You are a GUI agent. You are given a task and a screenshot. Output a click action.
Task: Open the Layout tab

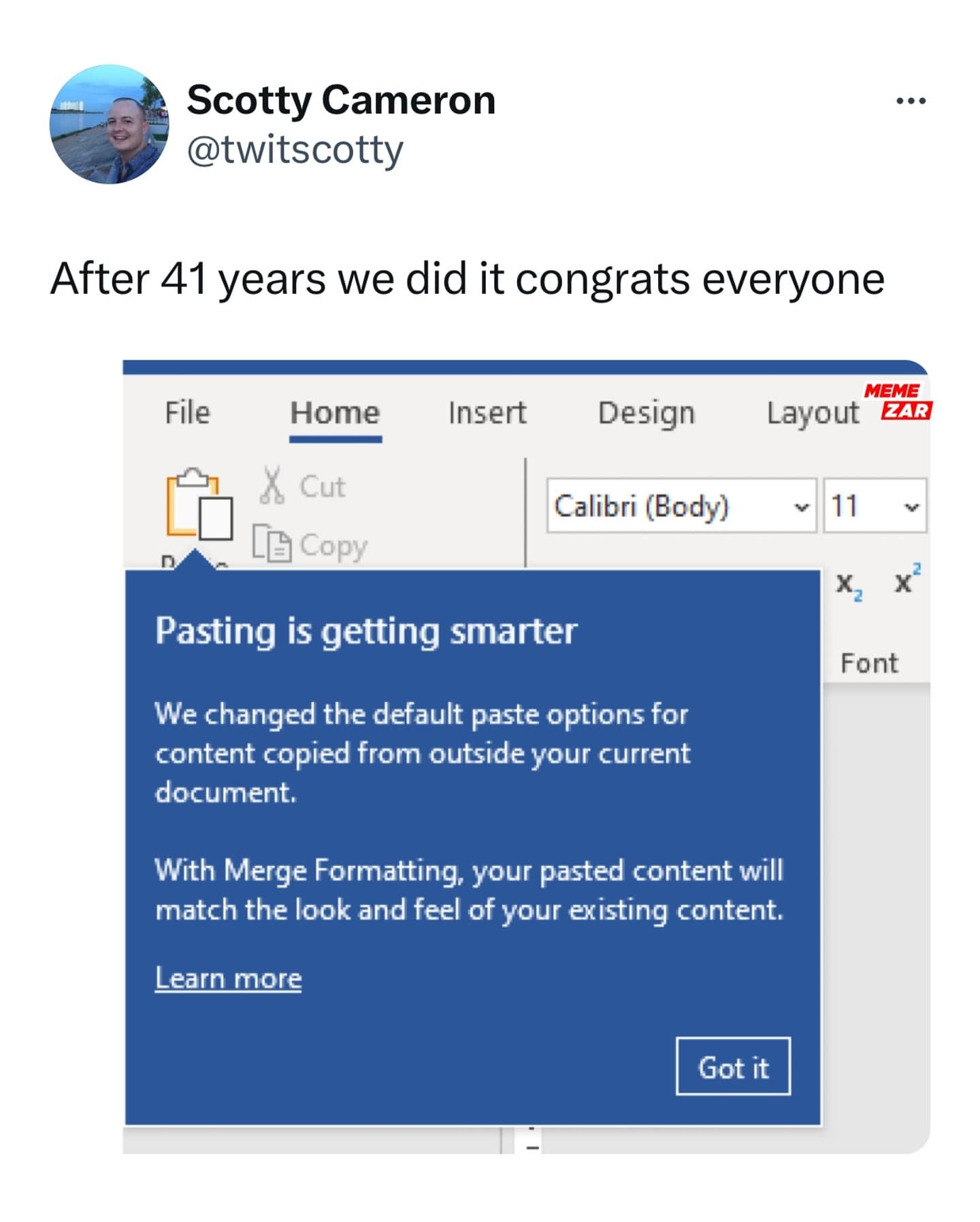[813, 412]
